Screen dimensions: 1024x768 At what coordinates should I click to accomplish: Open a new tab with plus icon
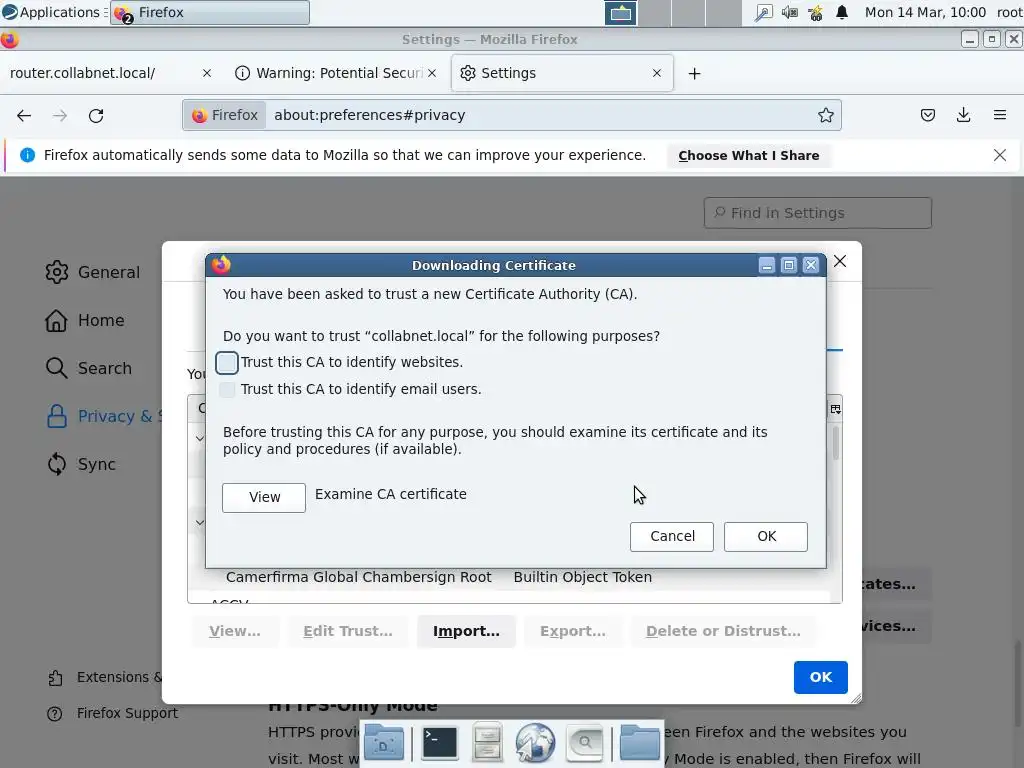pyautogui.click(x=694, y=74)
